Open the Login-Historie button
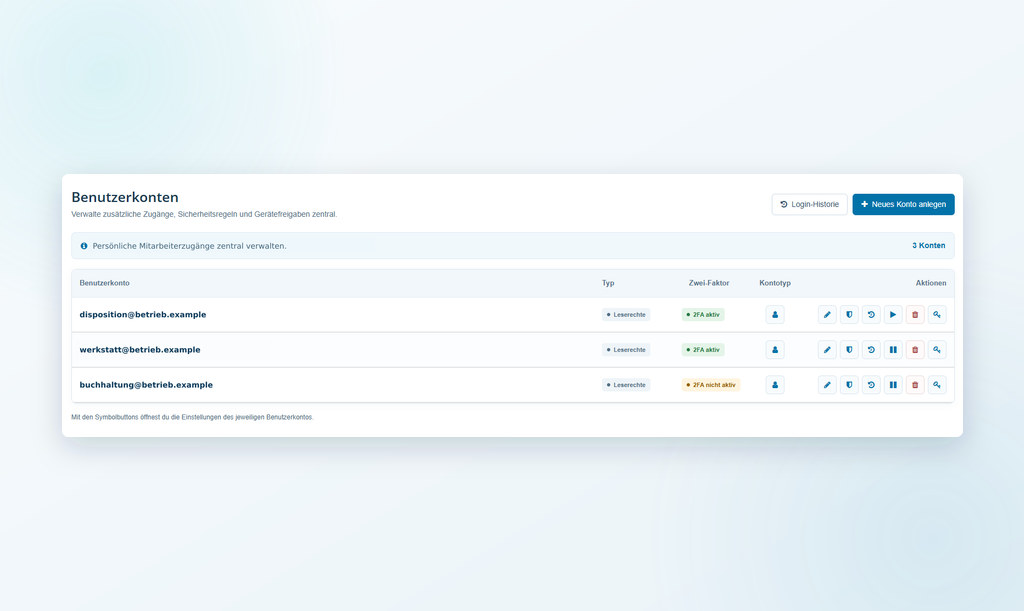 point(810,204)
